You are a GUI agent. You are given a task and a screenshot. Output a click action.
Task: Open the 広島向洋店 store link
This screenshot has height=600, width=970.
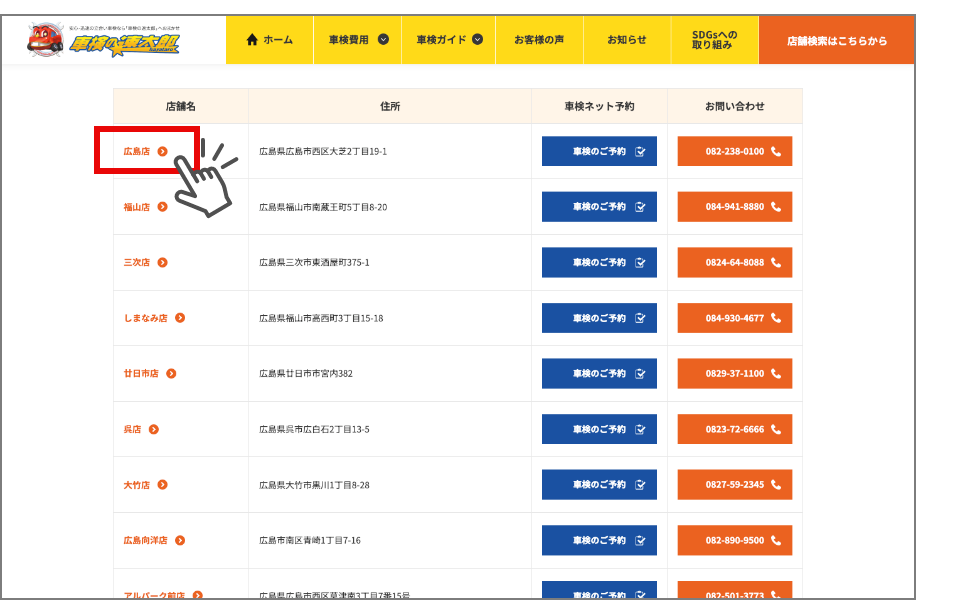(146, 541)
